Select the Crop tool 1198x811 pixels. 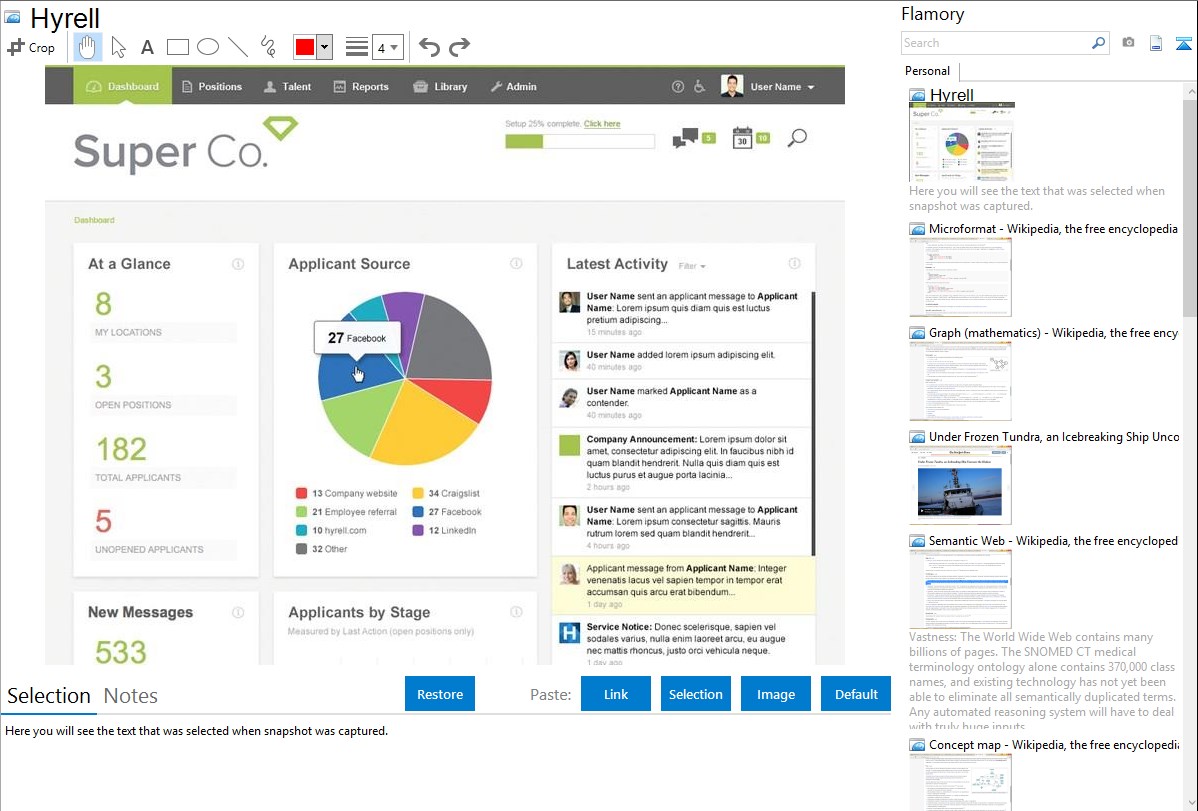coord(31,47)
